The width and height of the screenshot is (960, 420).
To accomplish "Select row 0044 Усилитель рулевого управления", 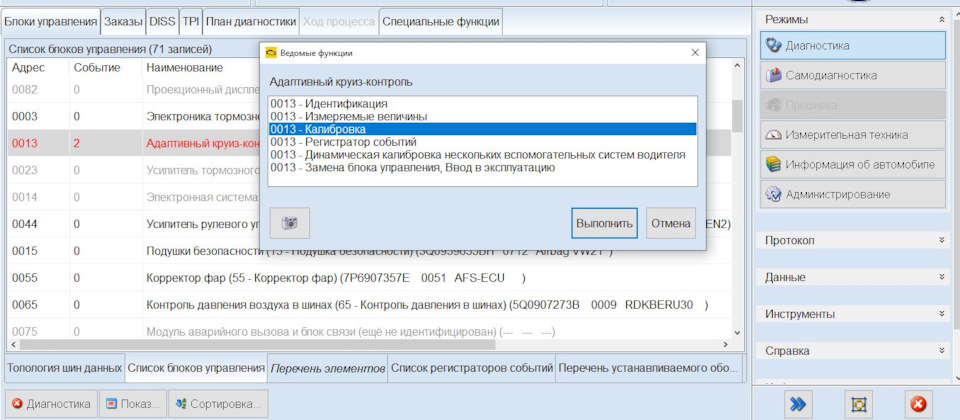I will pyautogui.click(x=133, y=224).
